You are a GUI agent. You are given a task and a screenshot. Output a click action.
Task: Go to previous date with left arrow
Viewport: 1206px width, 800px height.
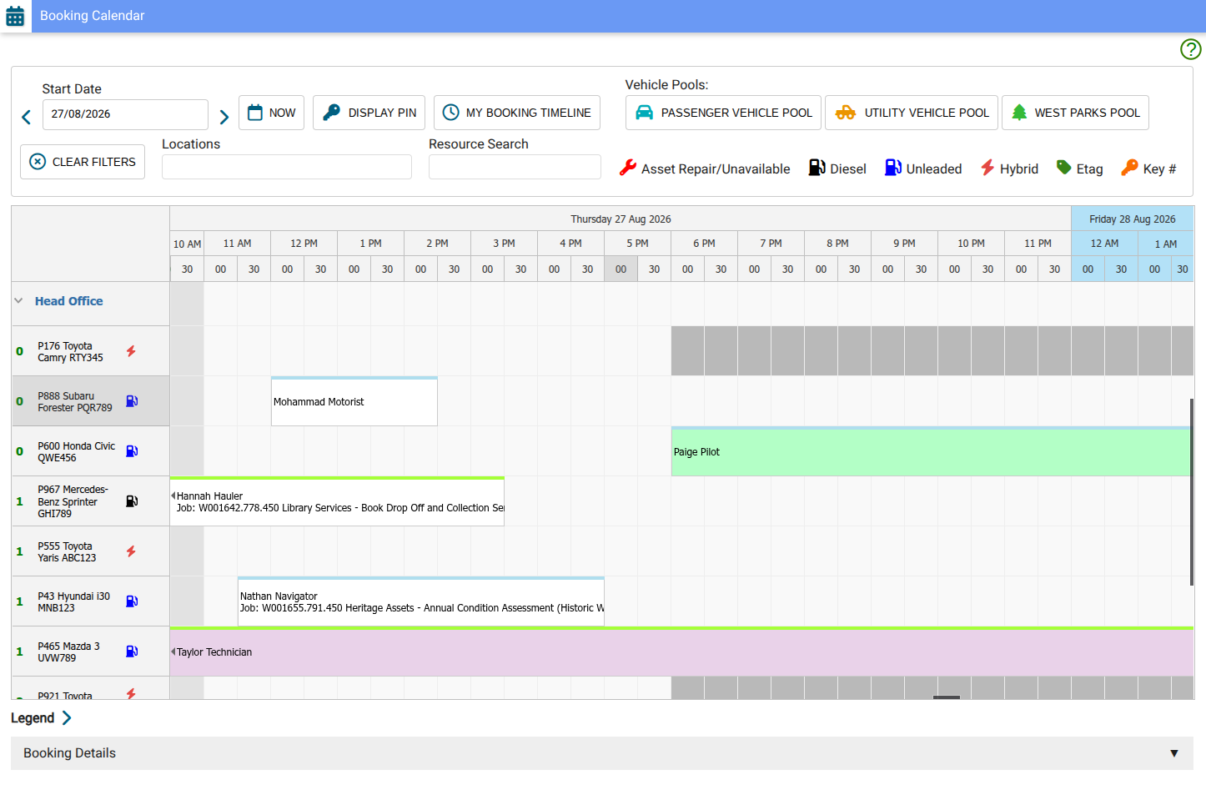coord(26,118)
